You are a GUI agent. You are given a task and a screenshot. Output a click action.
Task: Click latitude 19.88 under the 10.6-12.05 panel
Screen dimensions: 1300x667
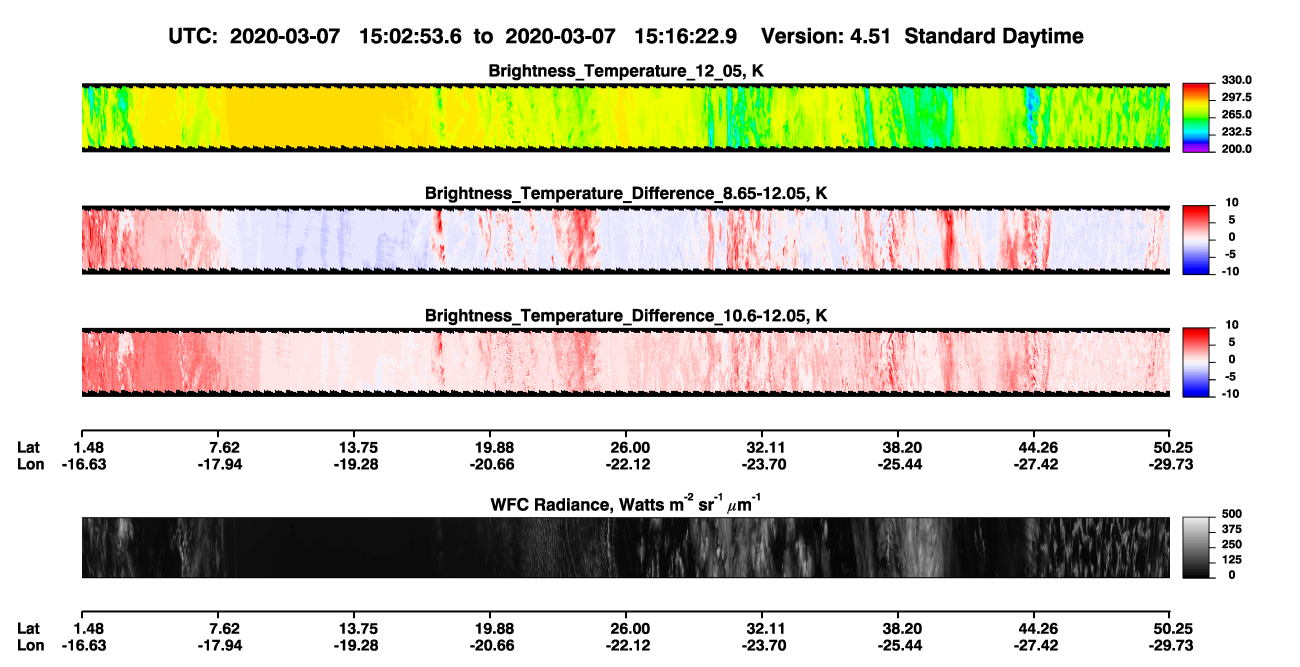pos(489,447)
